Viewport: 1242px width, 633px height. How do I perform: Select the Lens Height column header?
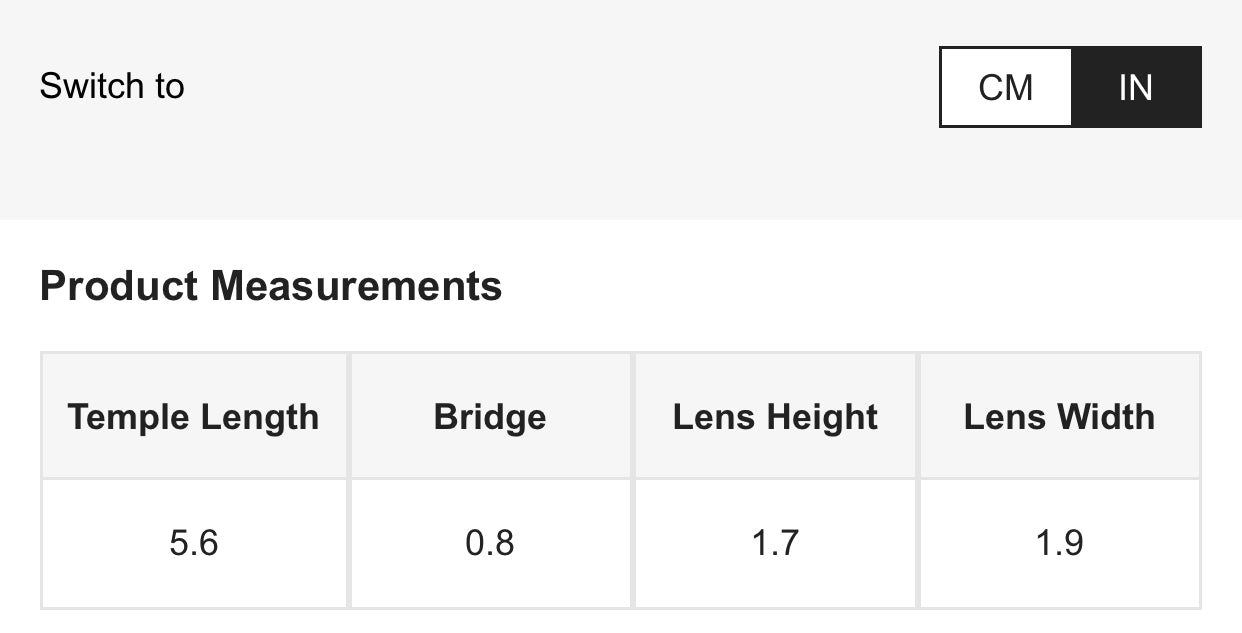click(x=775, y=416)
